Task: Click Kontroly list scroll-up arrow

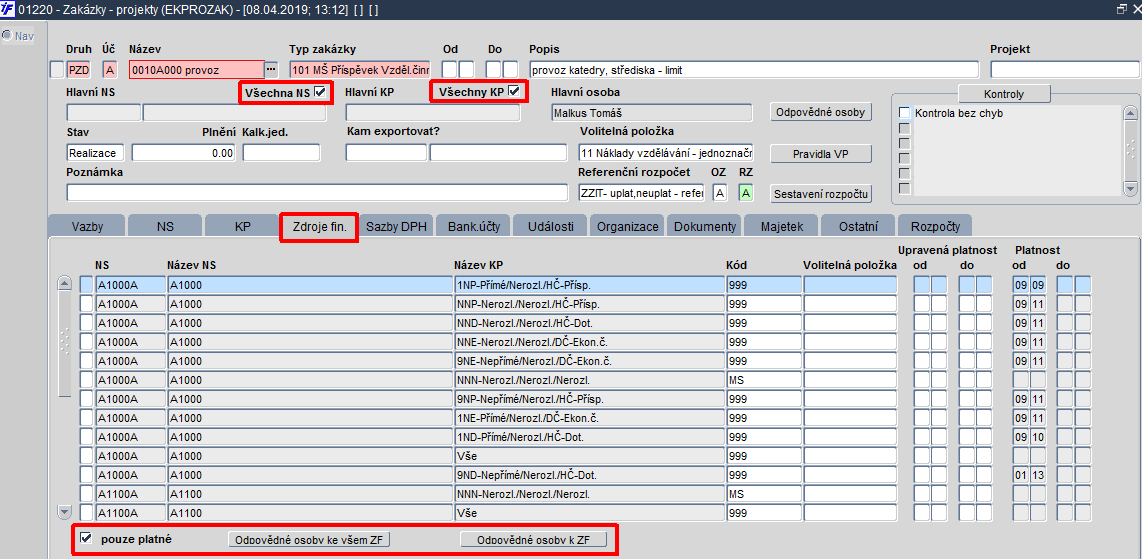Action: (1130, 113)
